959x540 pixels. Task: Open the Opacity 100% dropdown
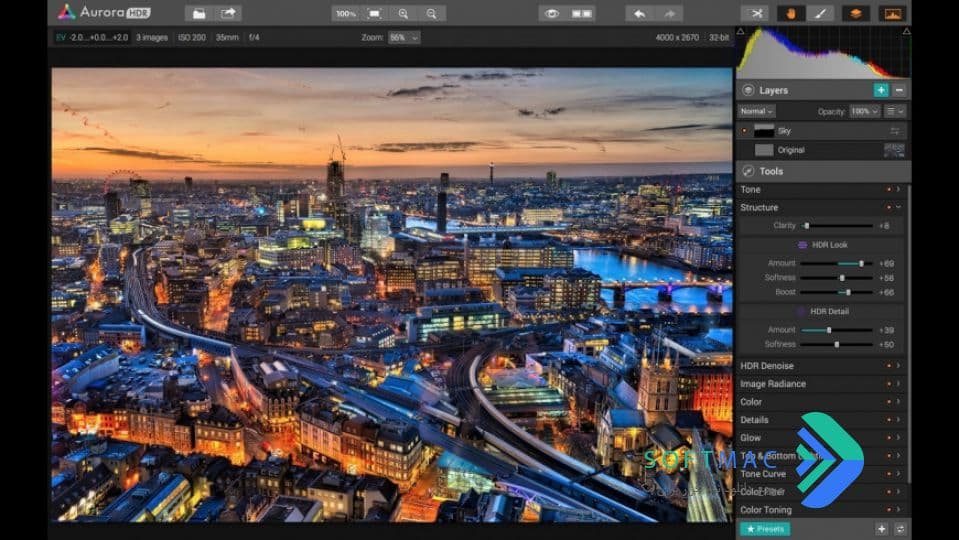(864, 111)
